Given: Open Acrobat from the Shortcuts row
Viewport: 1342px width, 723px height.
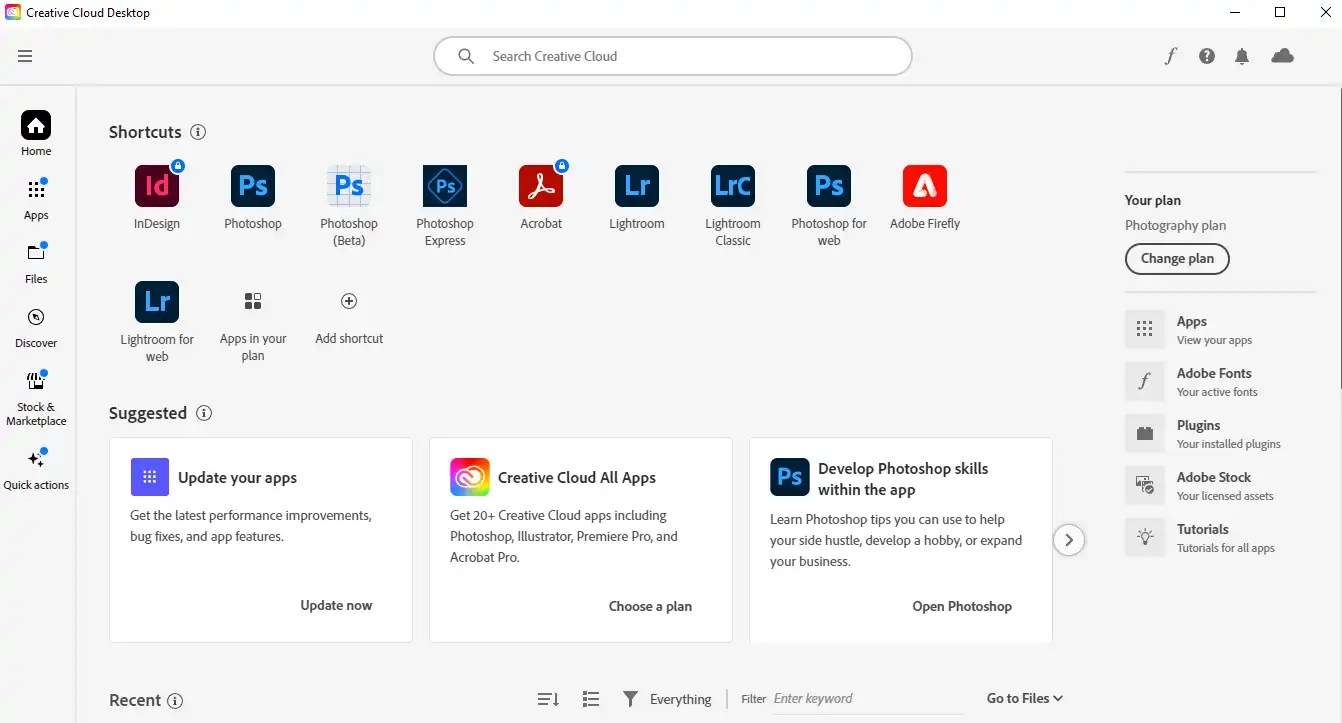Looking at the screenshot, I should coord(540,186).
